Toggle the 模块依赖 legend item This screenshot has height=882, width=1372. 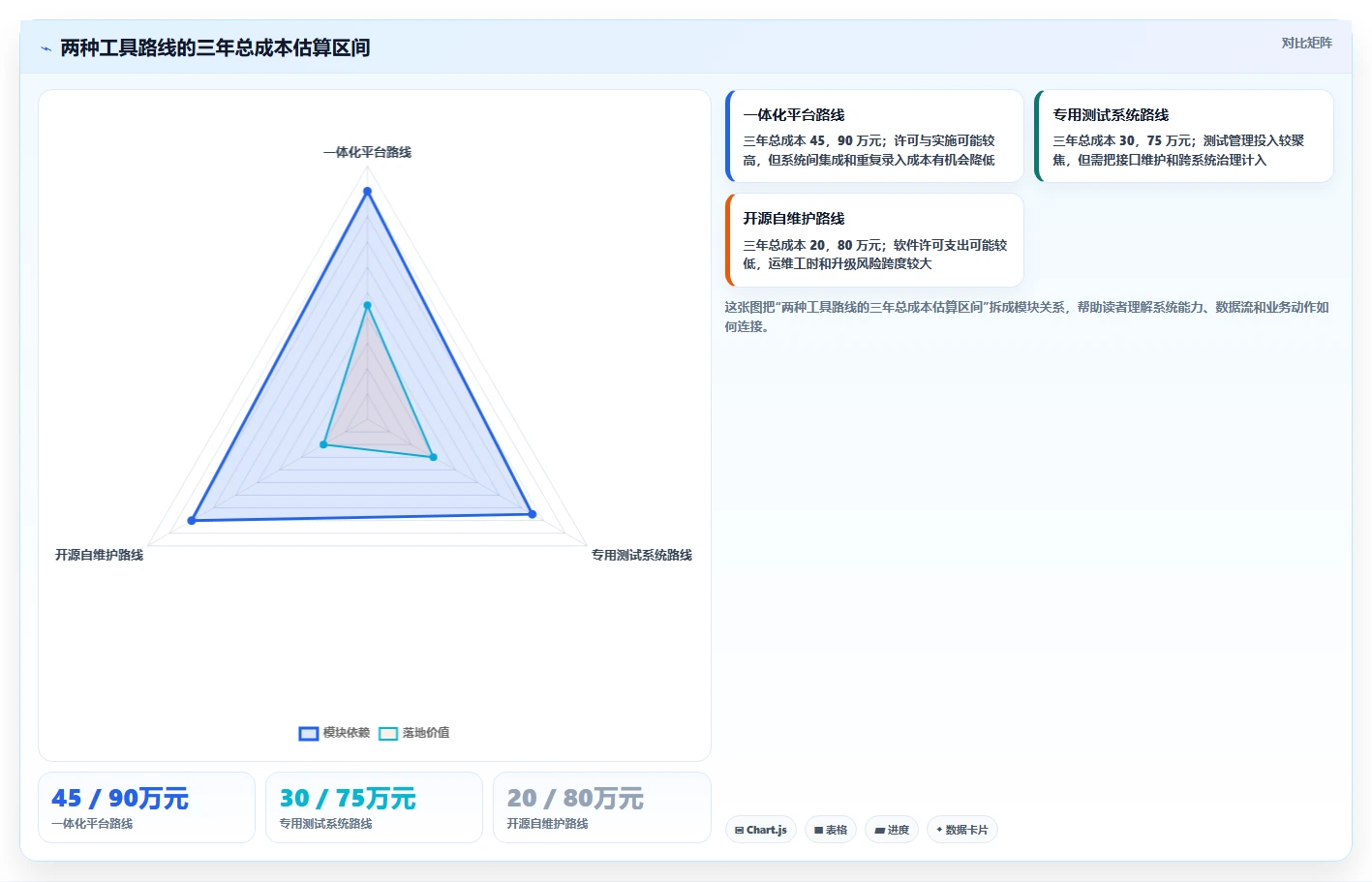click(x=335, y=733)
